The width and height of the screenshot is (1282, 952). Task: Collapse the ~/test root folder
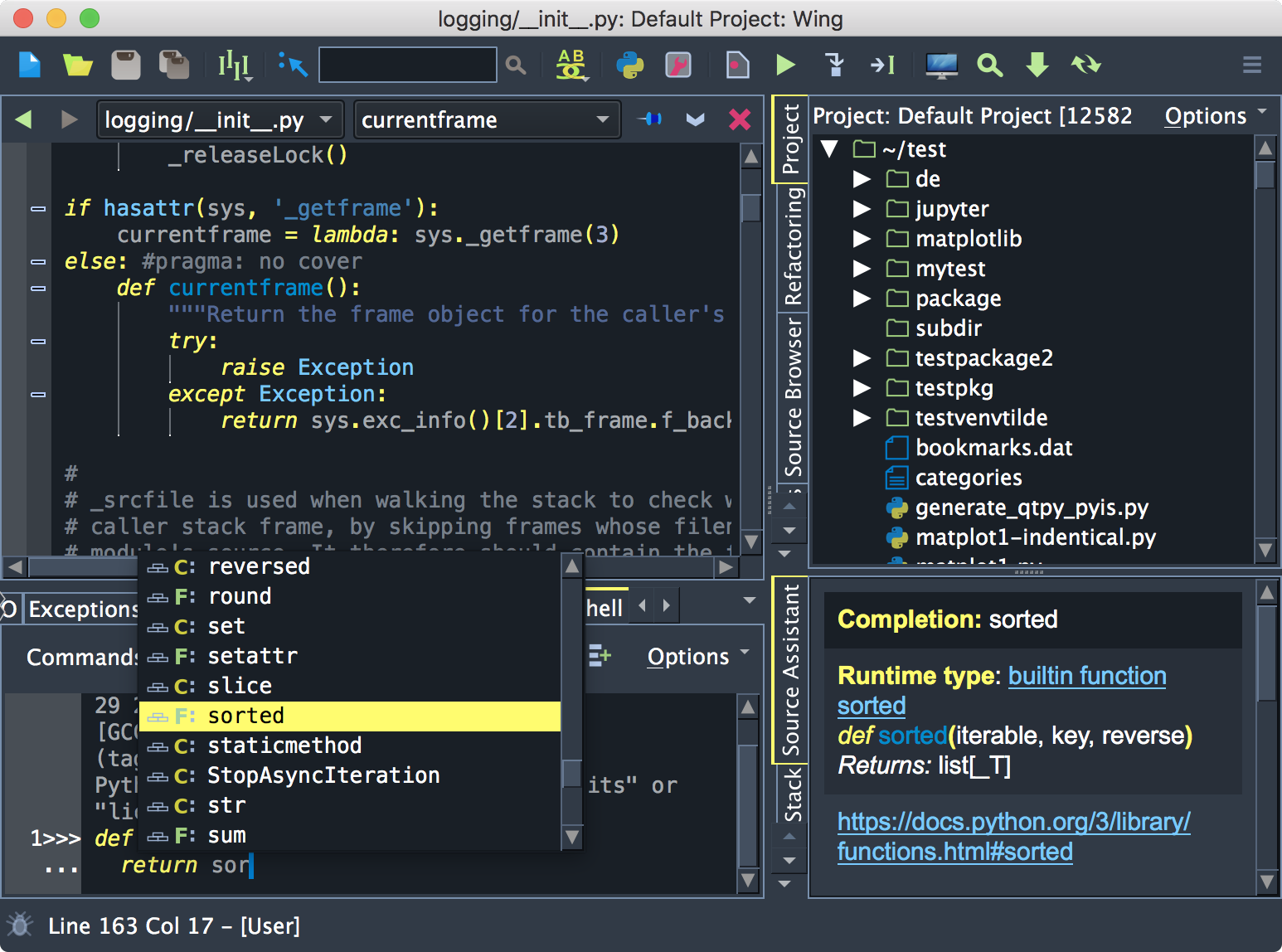tap(829, 149)
